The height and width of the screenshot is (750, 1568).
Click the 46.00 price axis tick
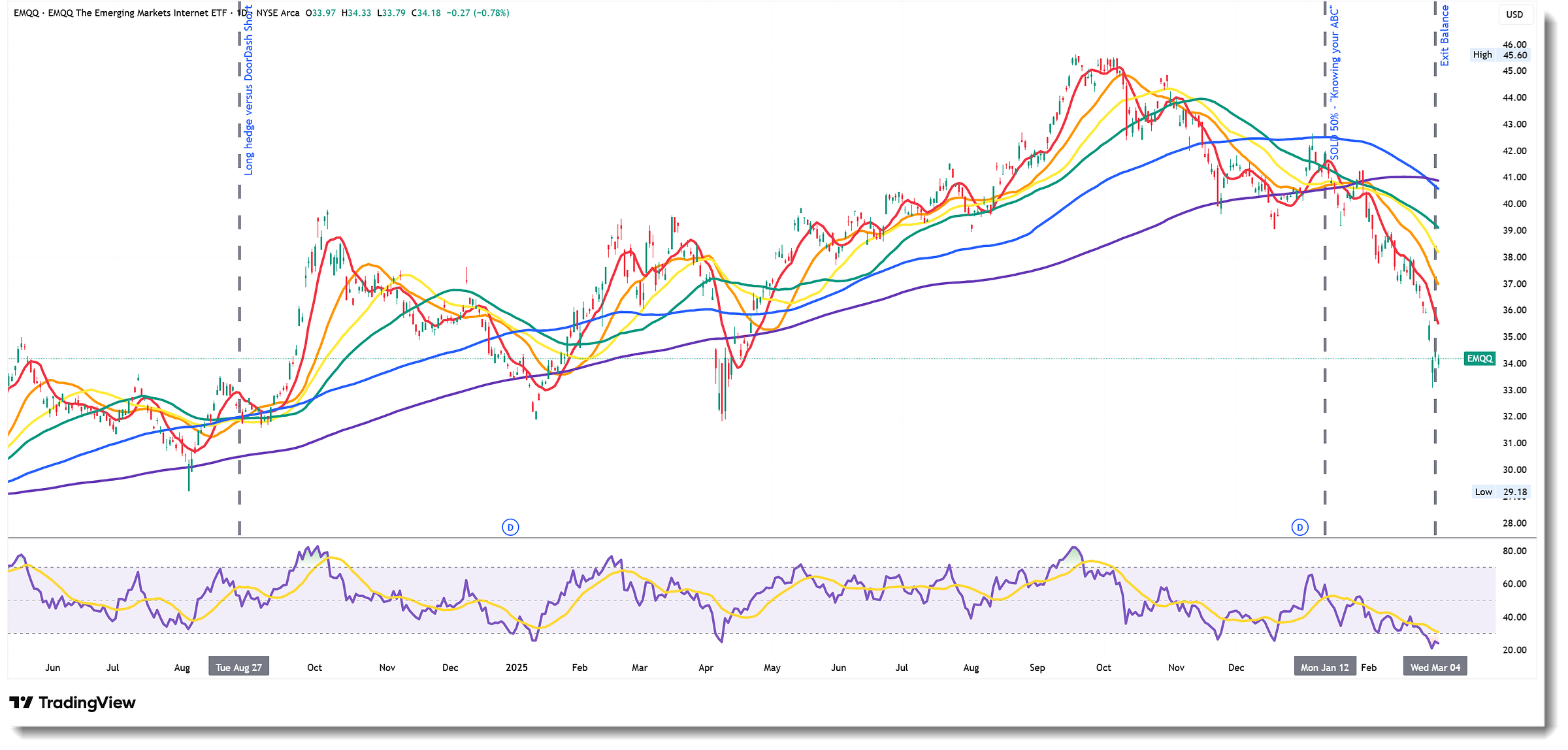coord(1514,44)
